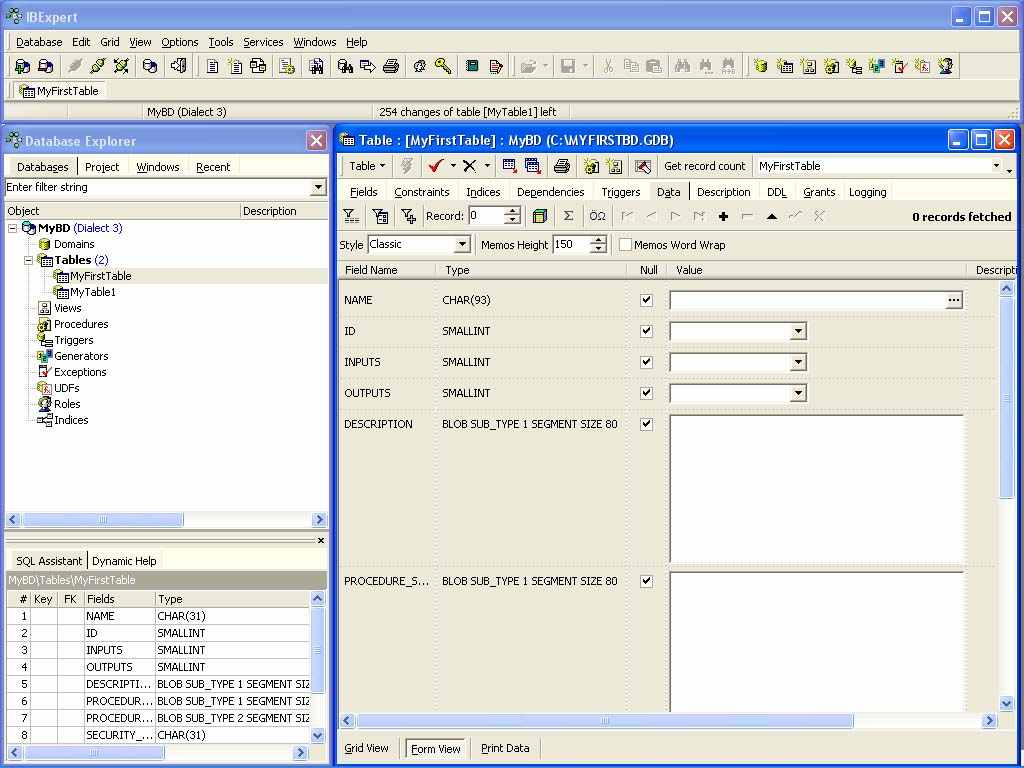Collapse the Tables tree node

[28, 260]
